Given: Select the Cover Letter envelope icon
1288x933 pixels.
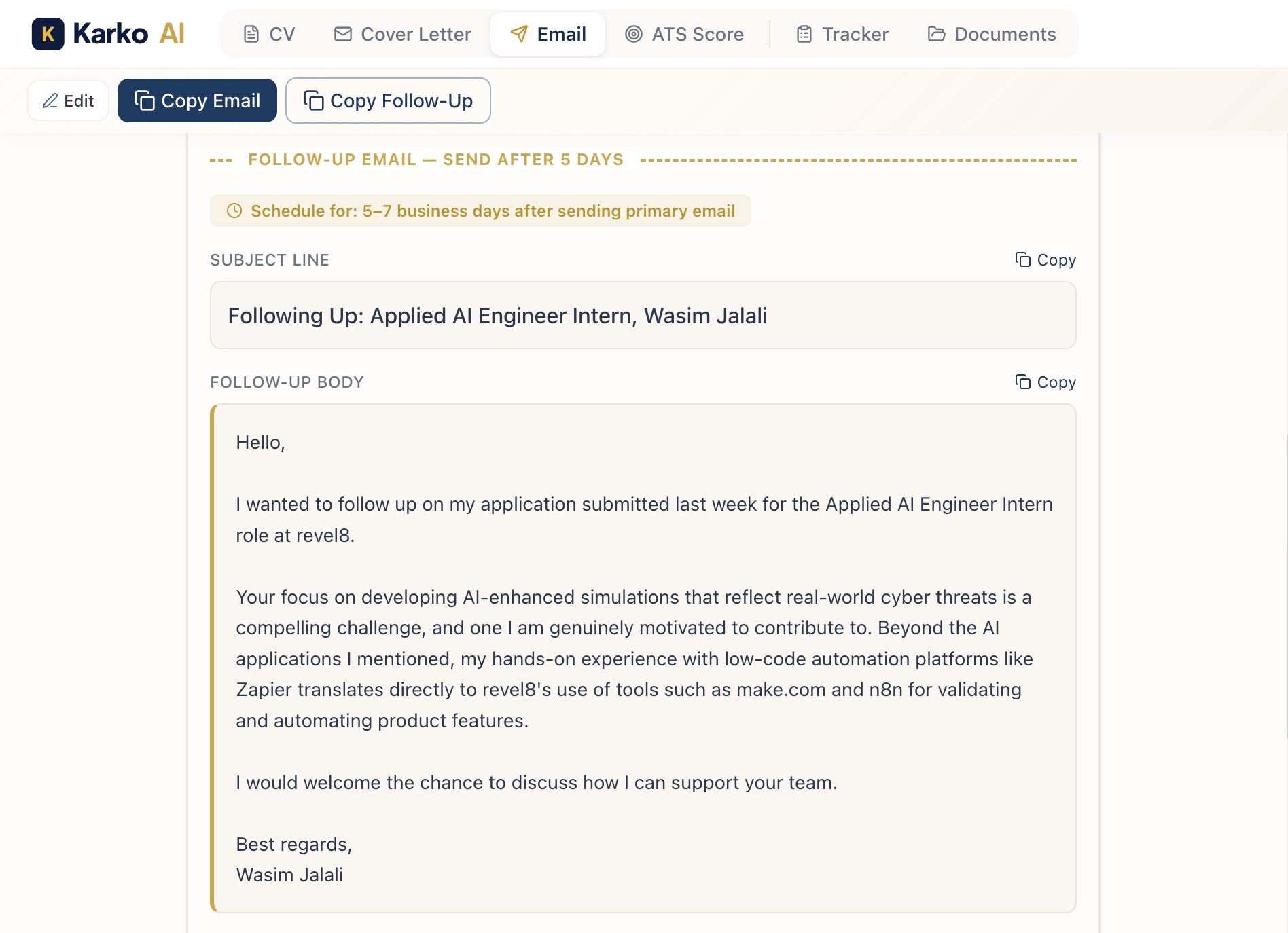Looking at the screenshot, I should coord(342,33).
